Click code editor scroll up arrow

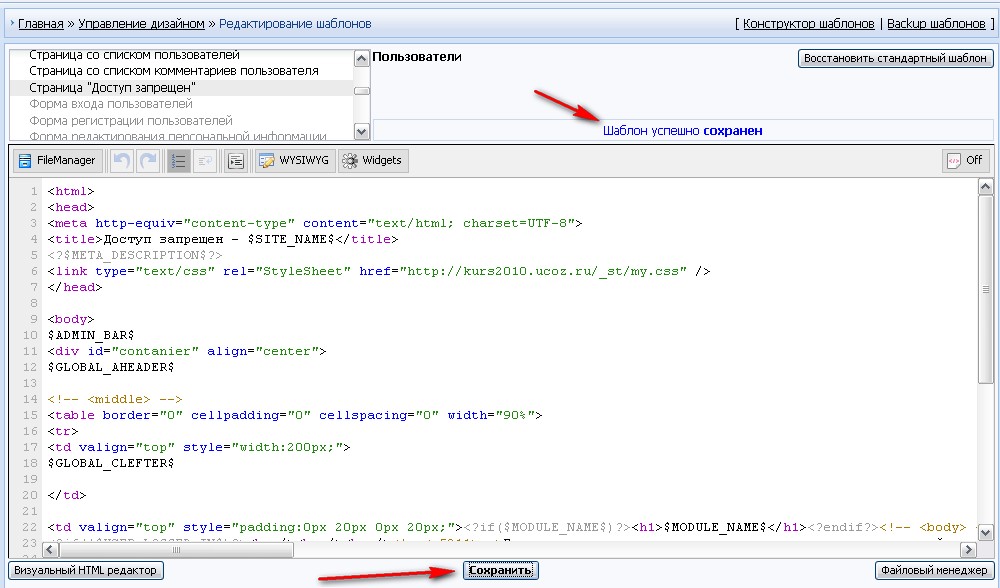click(x=985, y=187)
